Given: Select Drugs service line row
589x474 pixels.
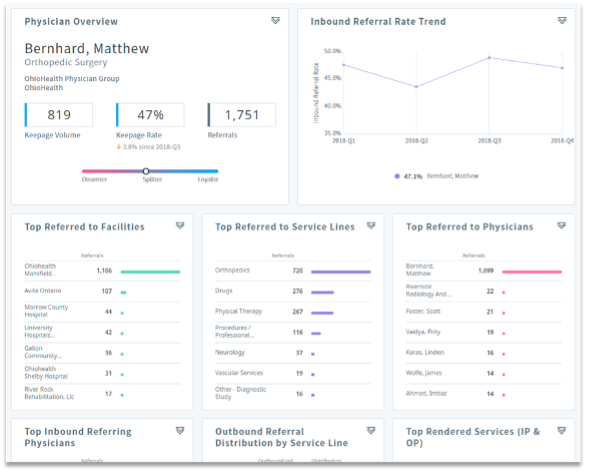Looking at the screenshot, I should (x=293, y=291).
